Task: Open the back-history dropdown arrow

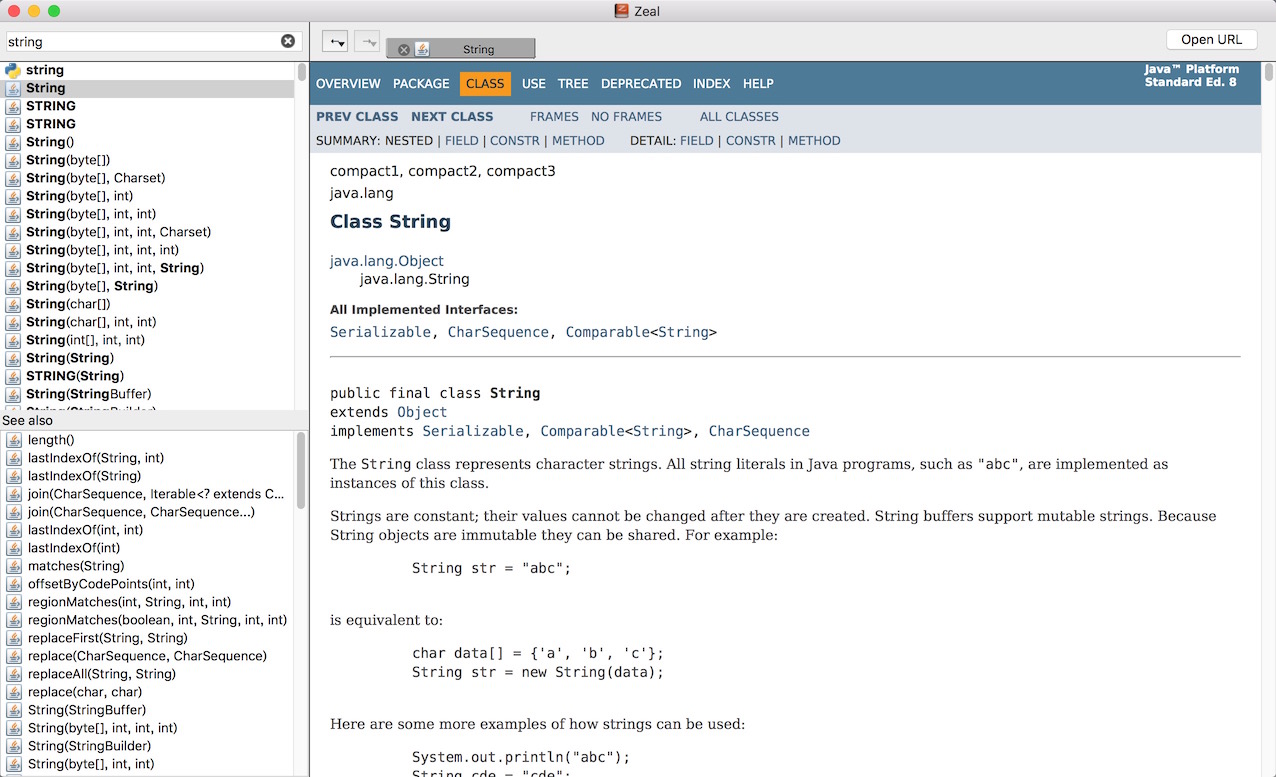Action: (x=336, y=41)
